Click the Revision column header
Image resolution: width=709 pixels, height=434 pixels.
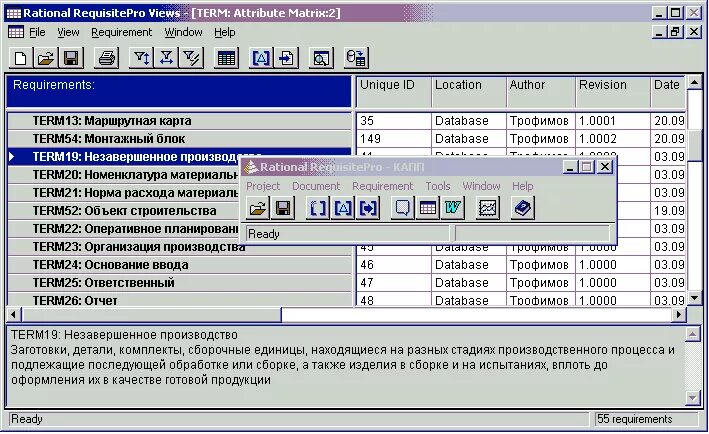coord(612,92)
